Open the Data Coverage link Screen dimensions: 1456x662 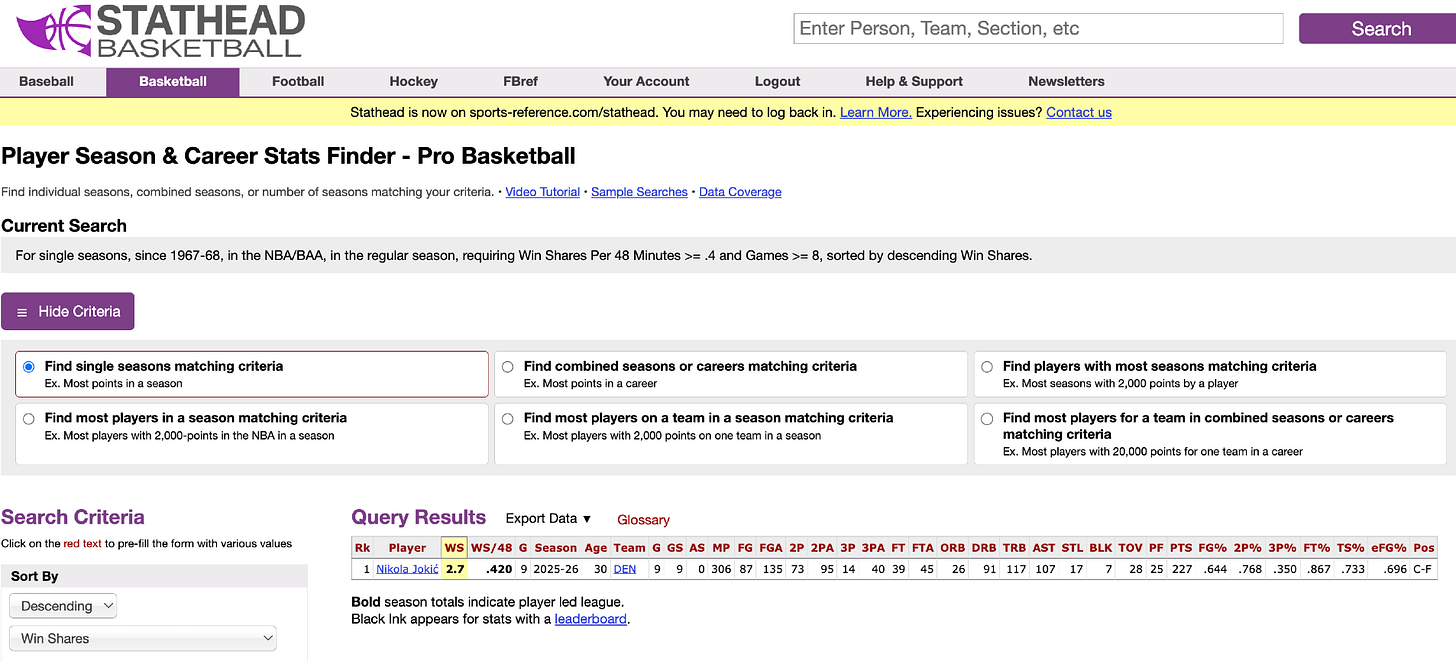point(740,192)
